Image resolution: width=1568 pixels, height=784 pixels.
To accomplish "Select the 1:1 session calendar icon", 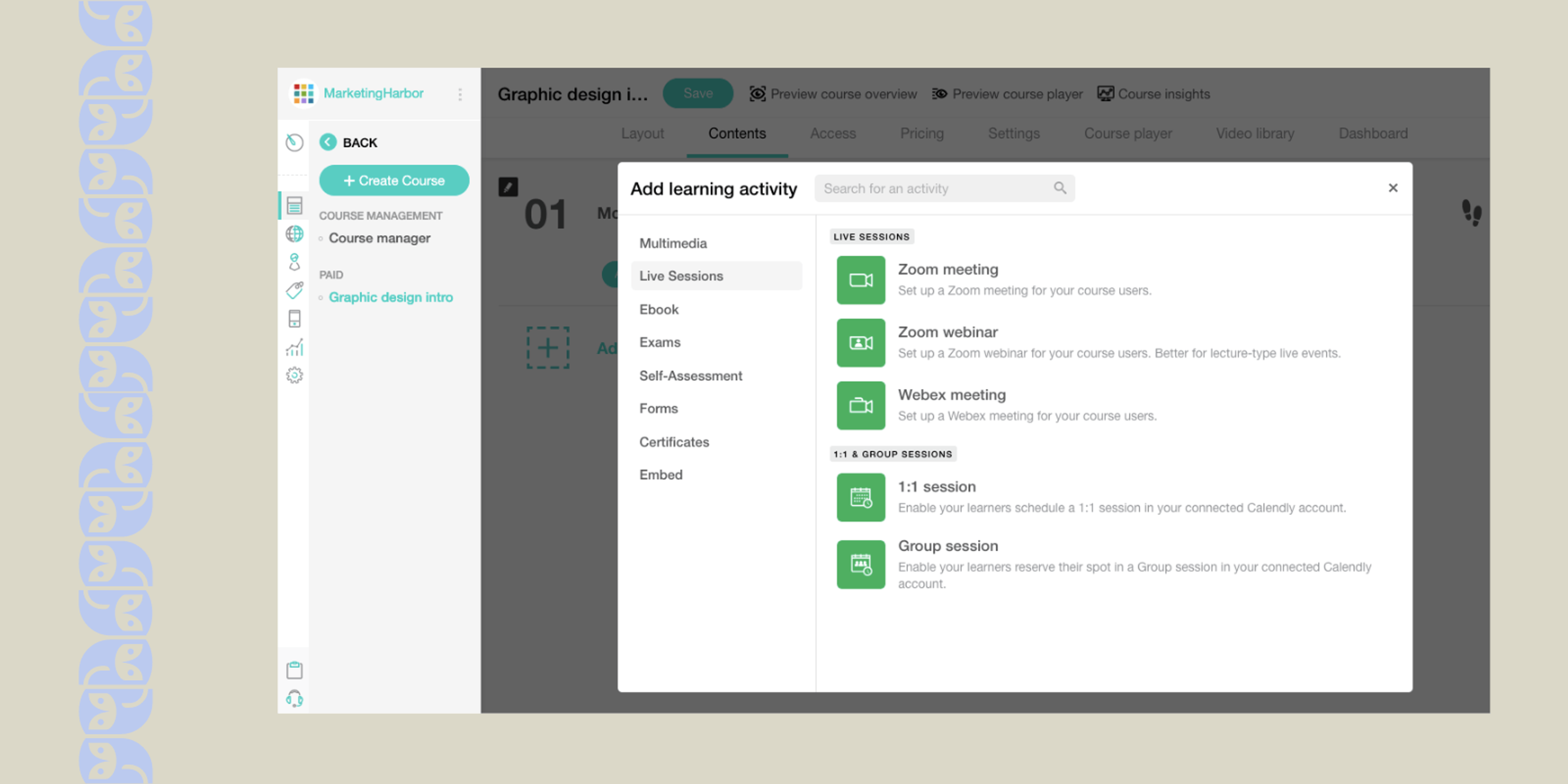I will coord(861,497).
